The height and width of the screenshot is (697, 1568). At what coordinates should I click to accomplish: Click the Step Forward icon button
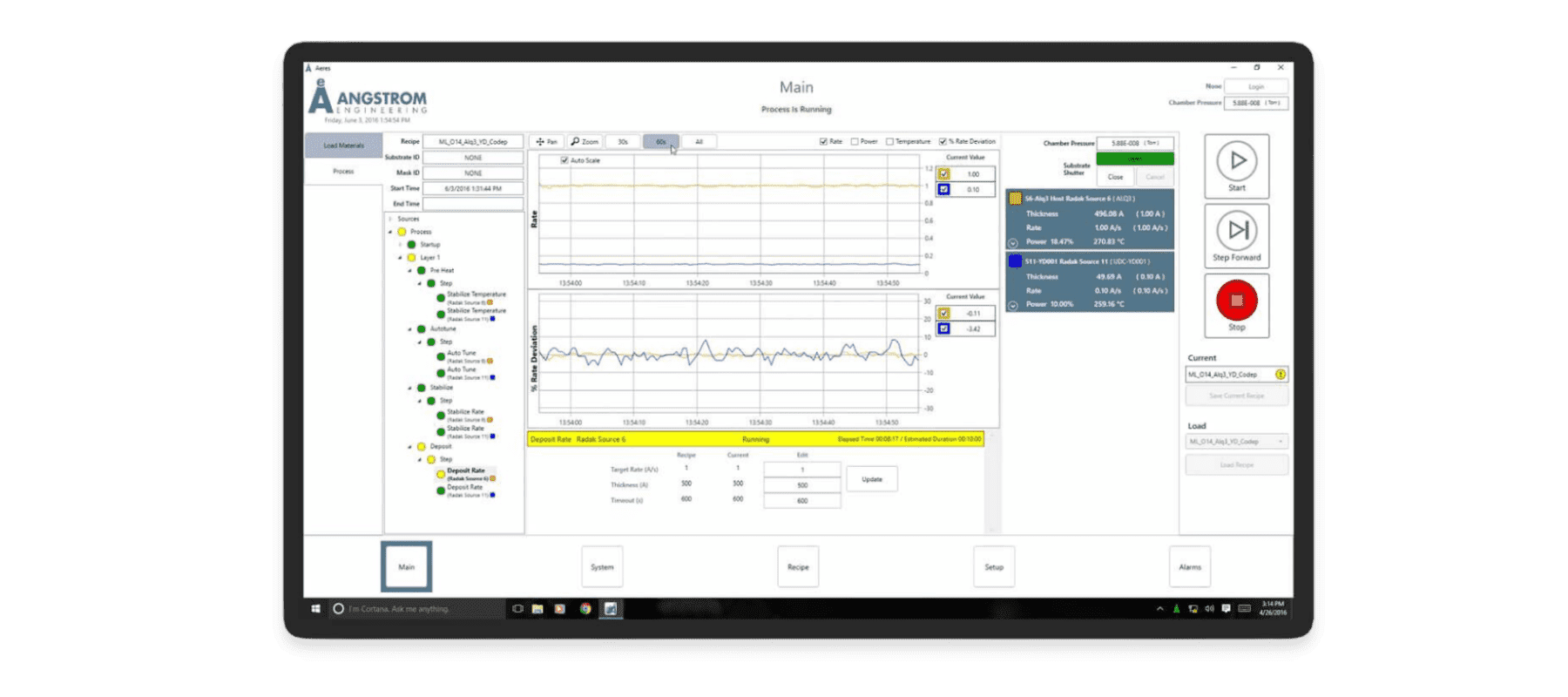pos(1237,230)
